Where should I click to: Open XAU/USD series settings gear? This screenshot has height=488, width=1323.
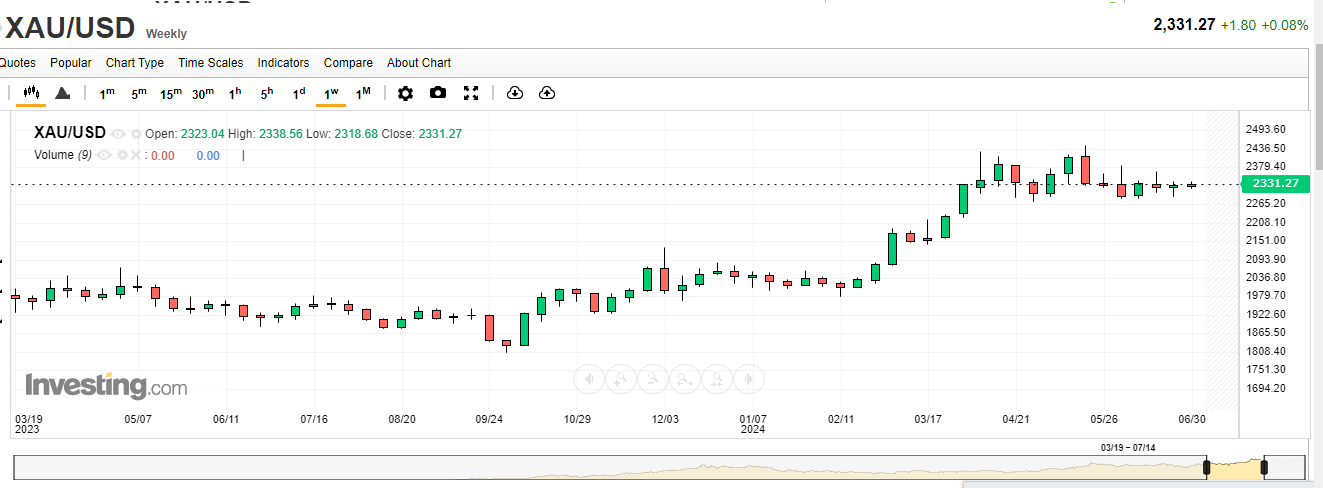pyautogui.click(x=136, y=134)
